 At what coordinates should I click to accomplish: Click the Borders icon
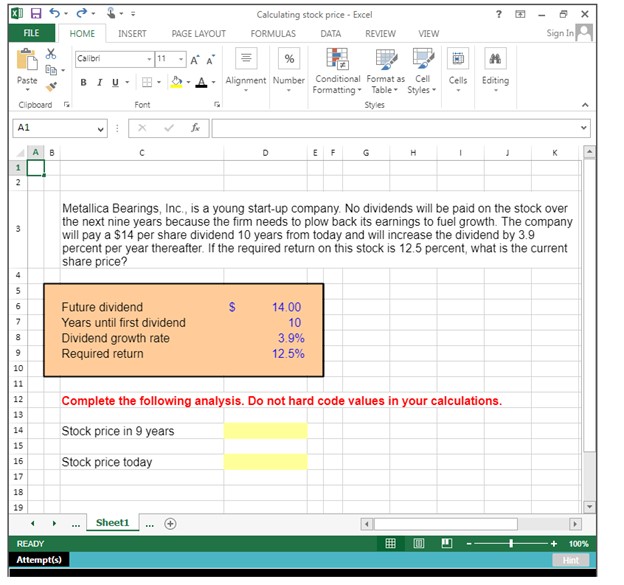[147, 82]
